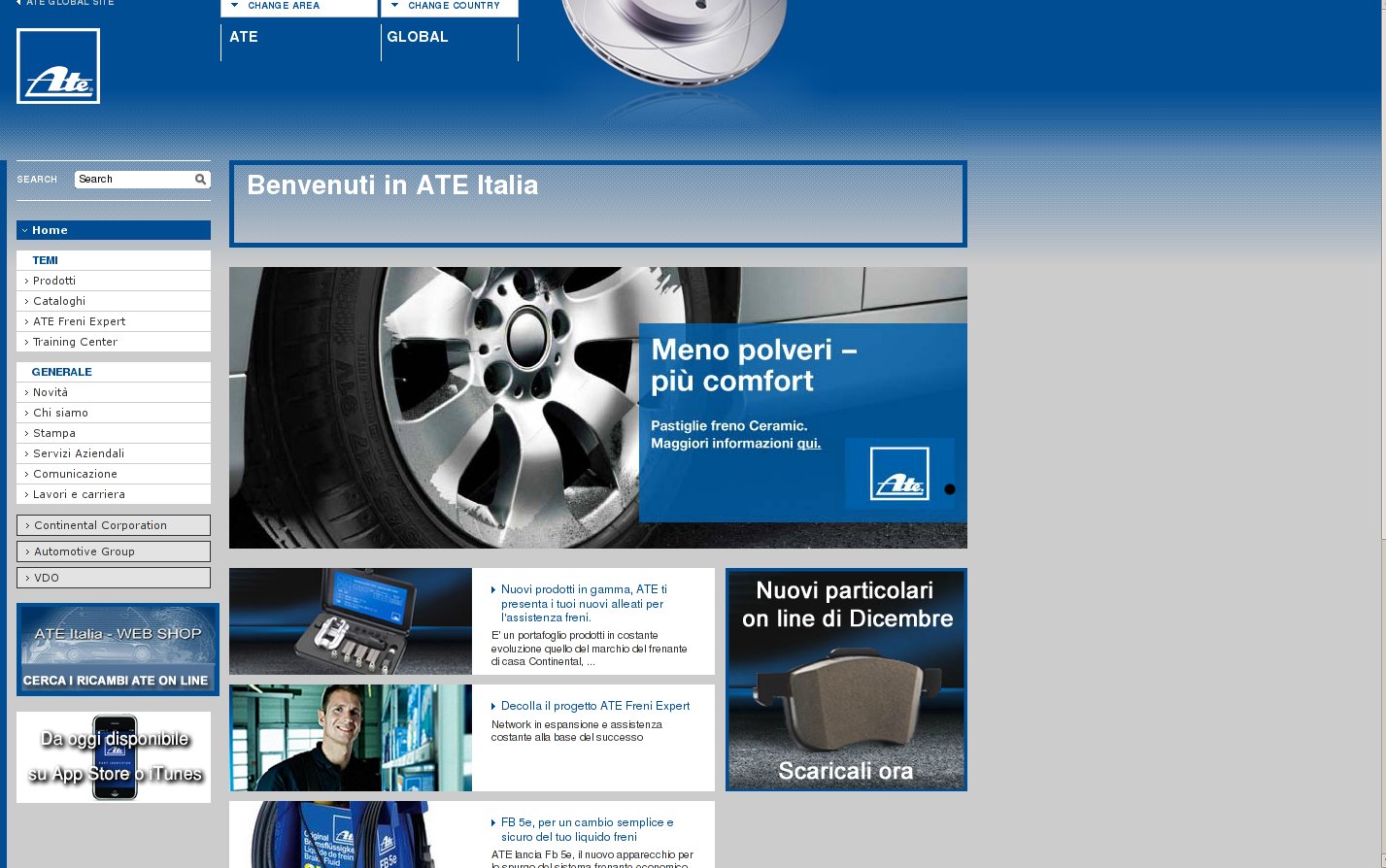Visit Automotive Group link
Screen dimensions: 1386x868
tap(114, 551)
